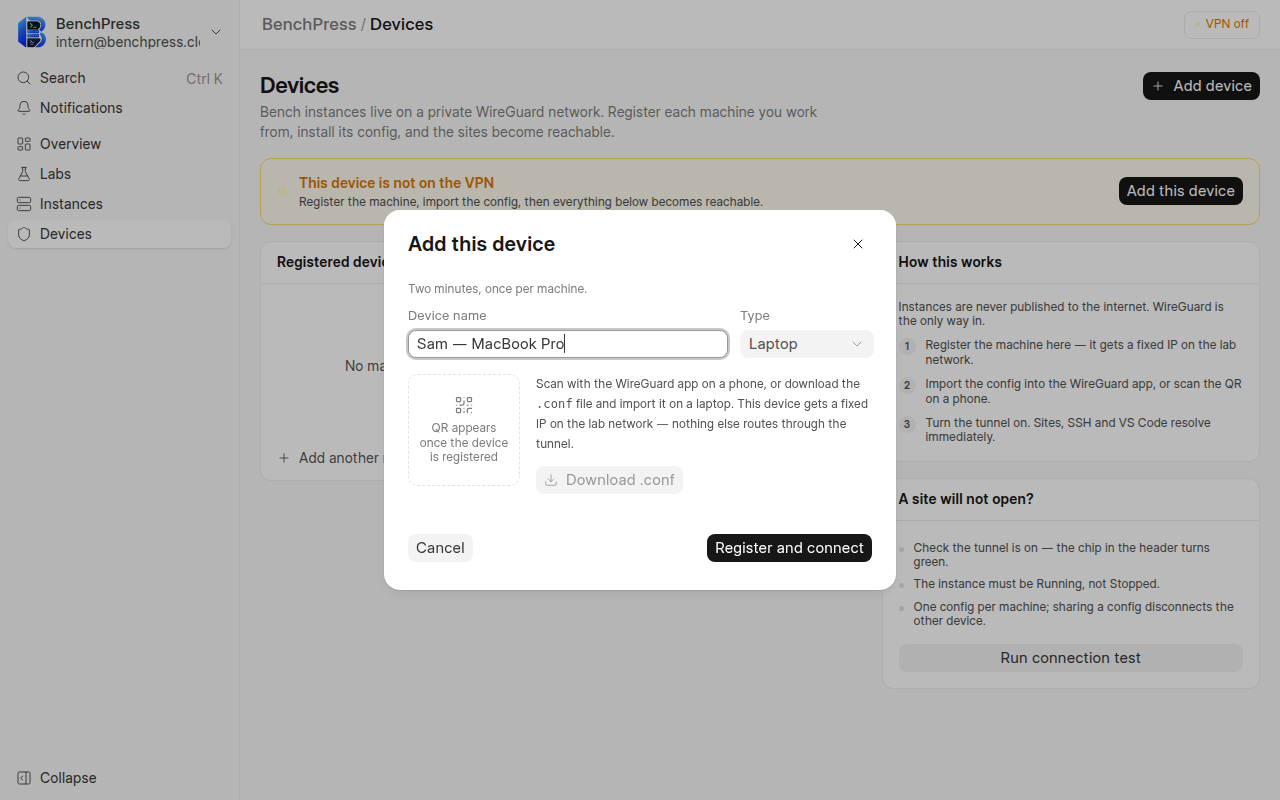Click the Ctrl K shortcut hint
This screenshot has width=1280, height=800.
click(204, 78)
